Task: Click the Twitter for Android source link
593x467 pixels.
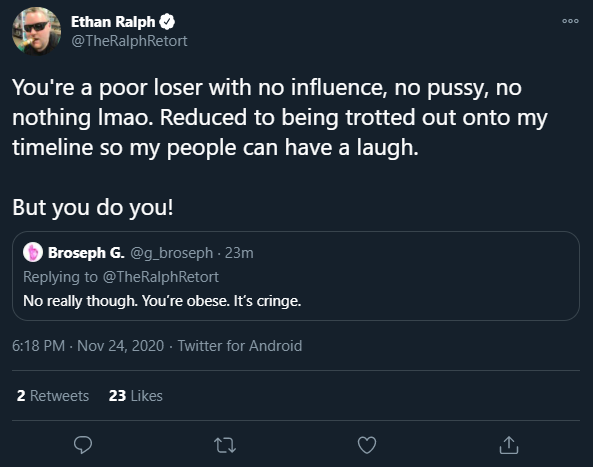Action: click(x=240, y=346)
